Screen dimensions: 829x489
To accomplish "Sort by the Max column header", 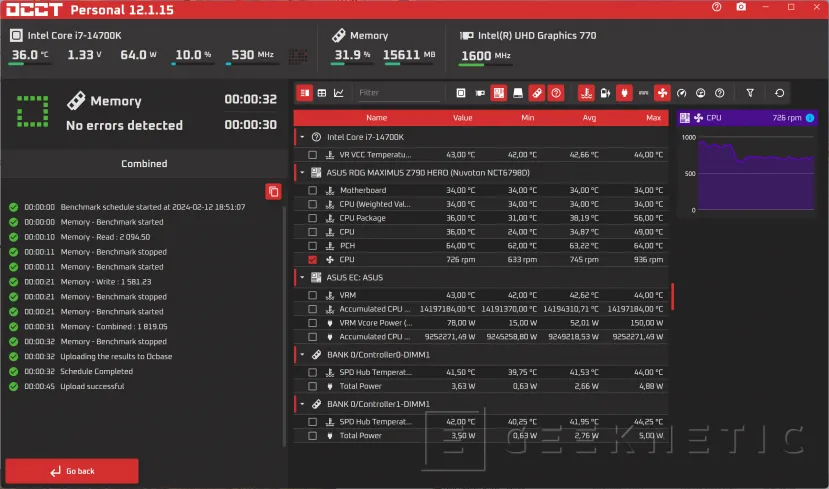I will pos(653,118).
